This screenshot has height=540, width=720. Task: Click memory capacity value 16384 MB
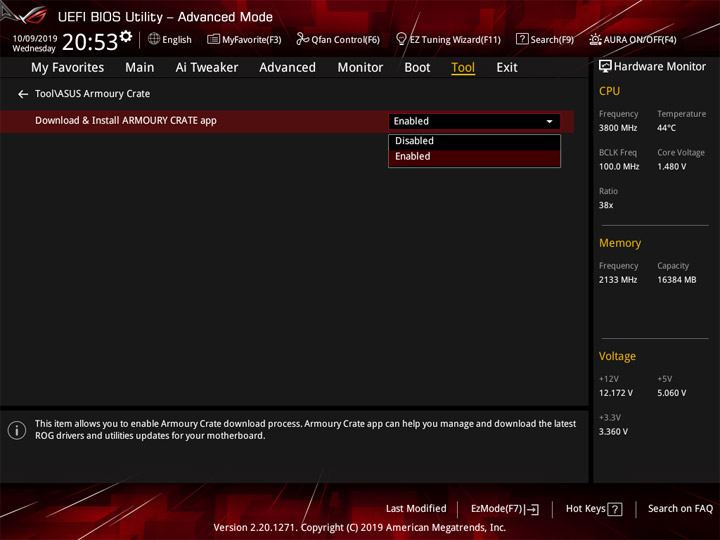pos(676,280)
